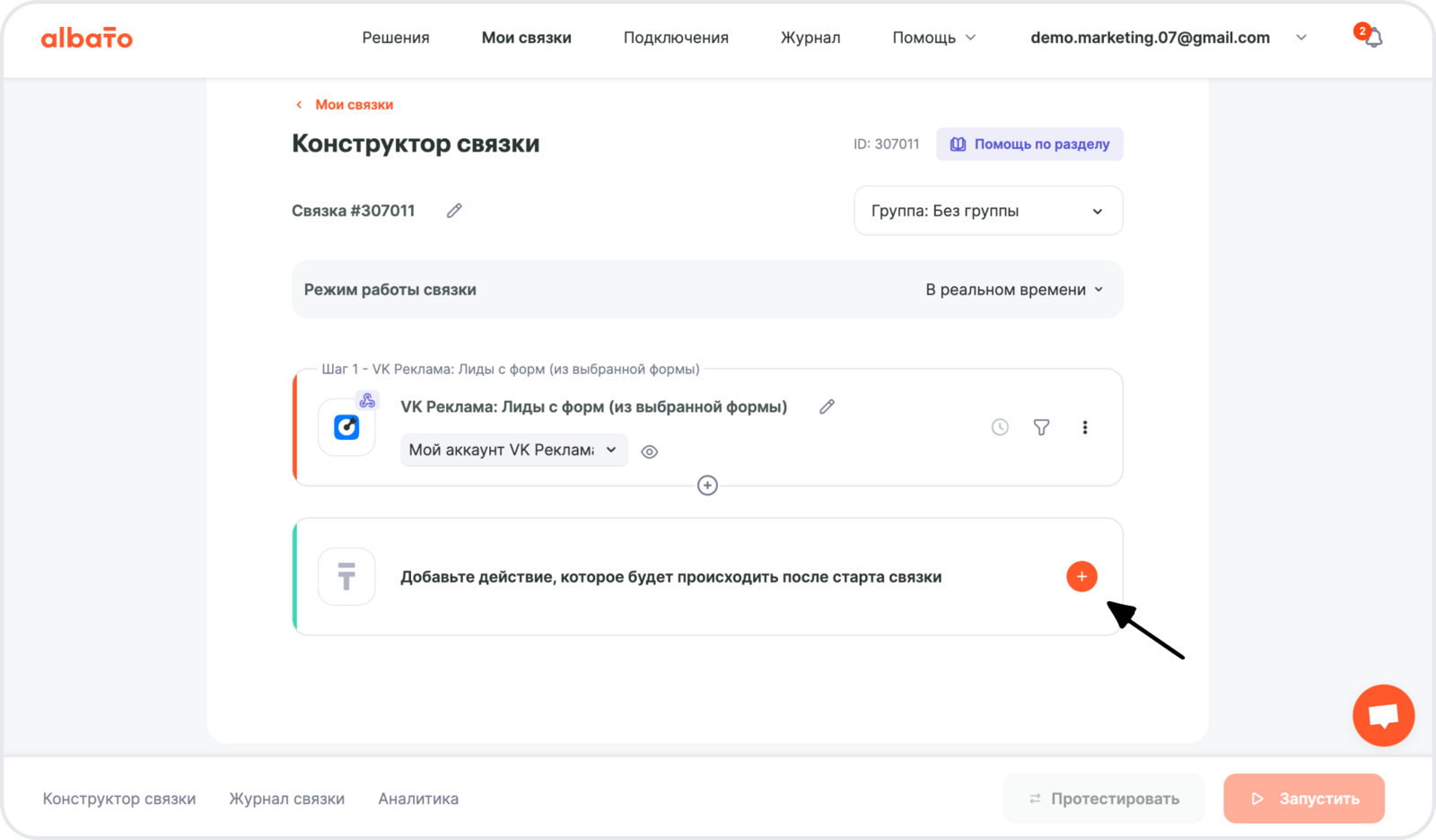Click the orange plus to add action

coord(1081,576)
